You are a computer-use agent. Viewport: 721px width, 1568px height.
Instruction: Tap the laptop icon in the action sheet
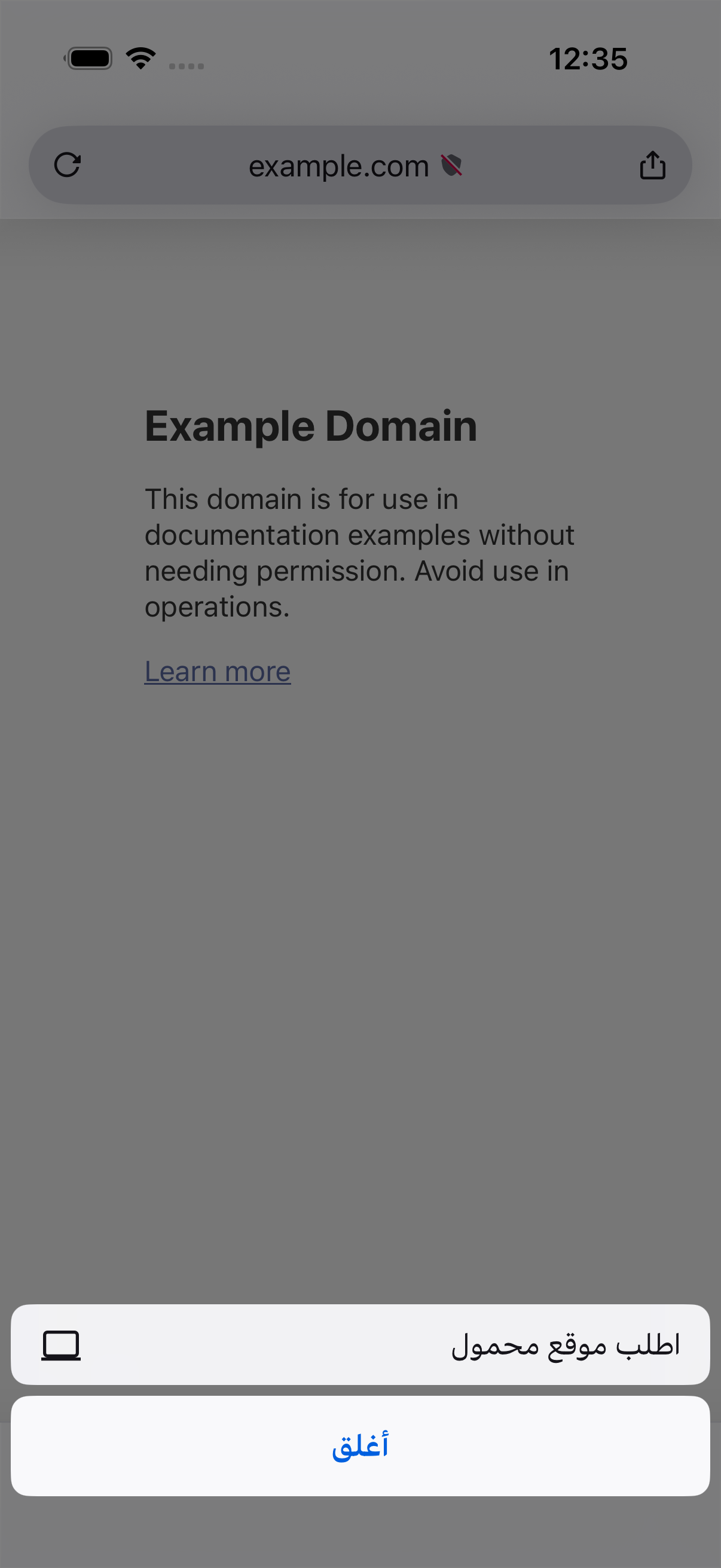61,1344
